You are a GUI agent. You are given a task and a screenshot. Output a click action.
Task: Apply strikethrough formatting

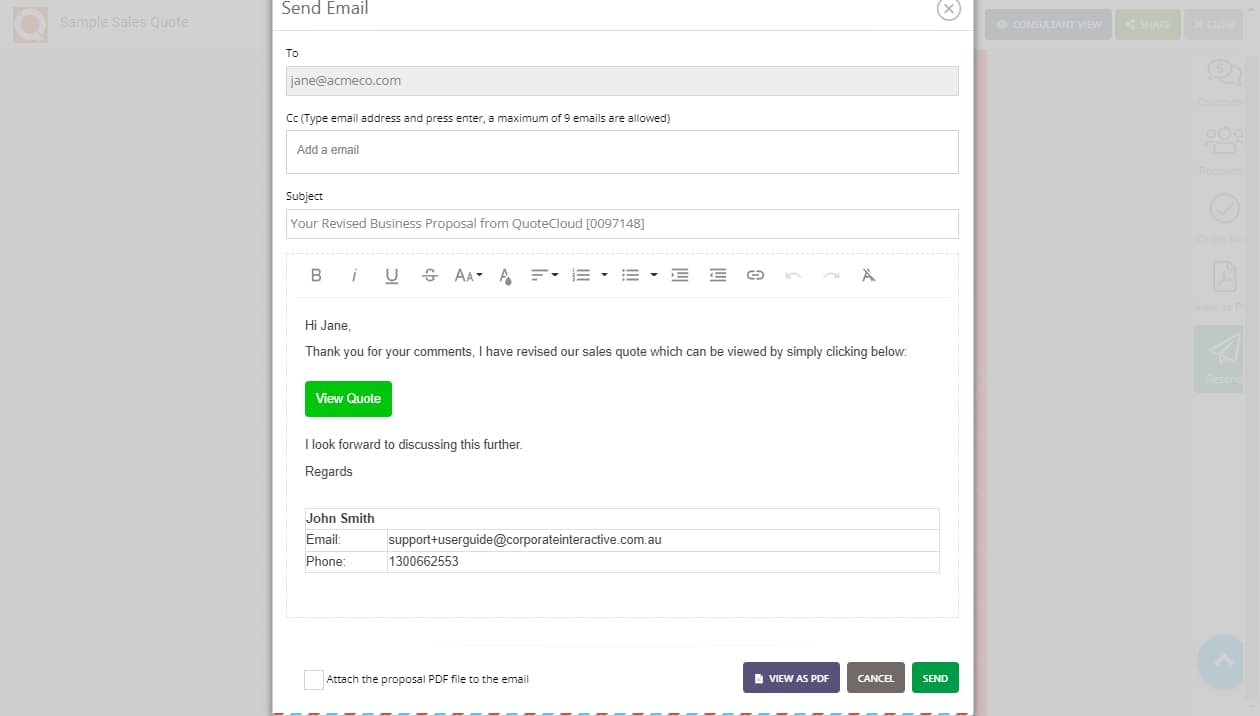429,275
